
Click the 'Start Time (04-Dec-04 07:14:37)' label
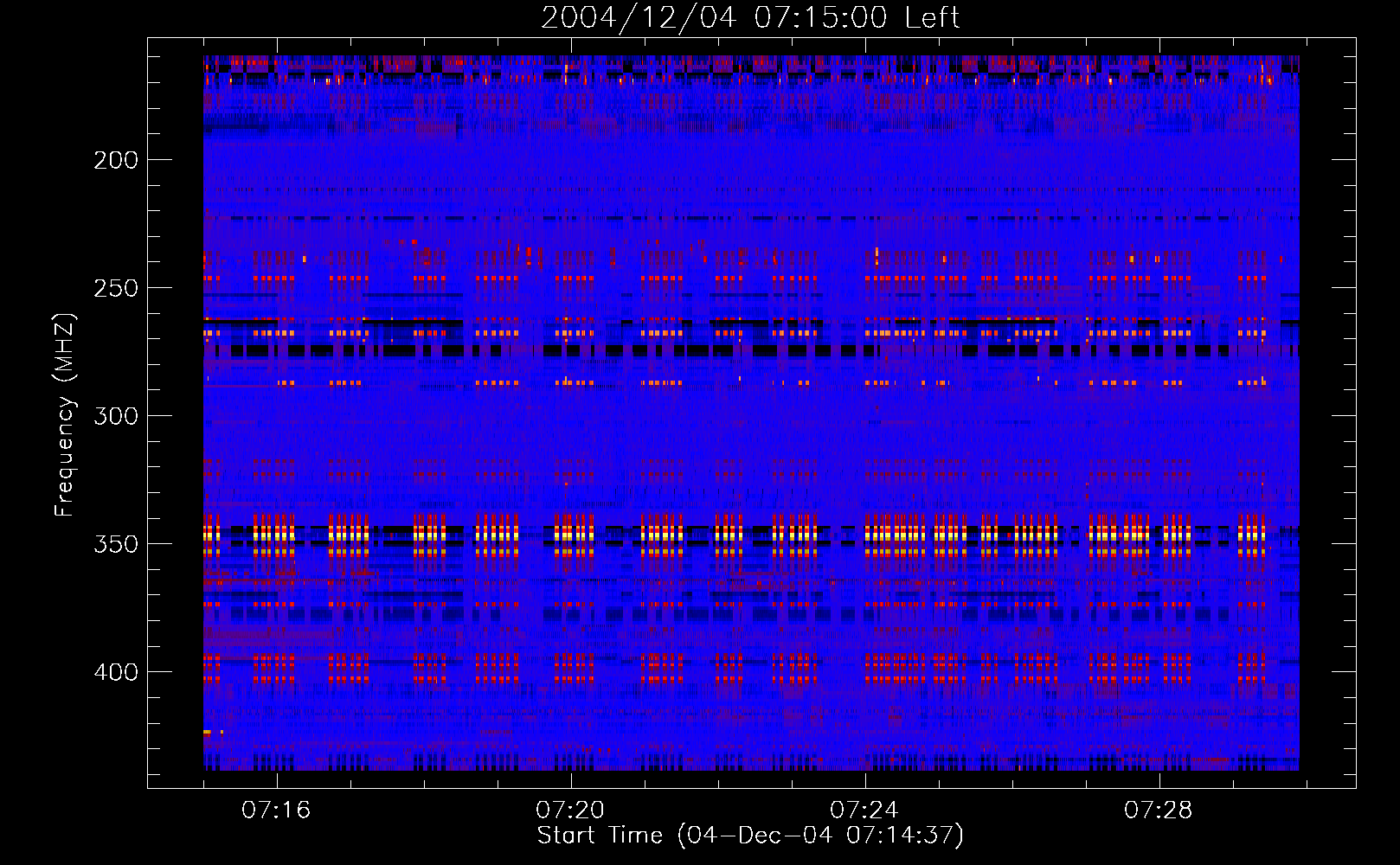[750, 836]
